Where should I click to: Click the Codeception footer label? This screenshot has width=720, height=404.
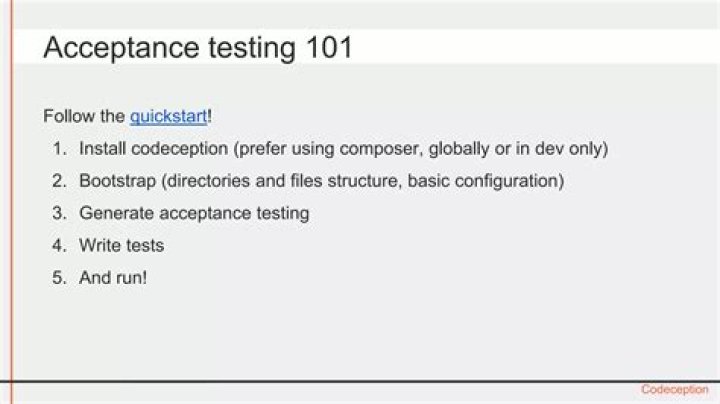674,390
